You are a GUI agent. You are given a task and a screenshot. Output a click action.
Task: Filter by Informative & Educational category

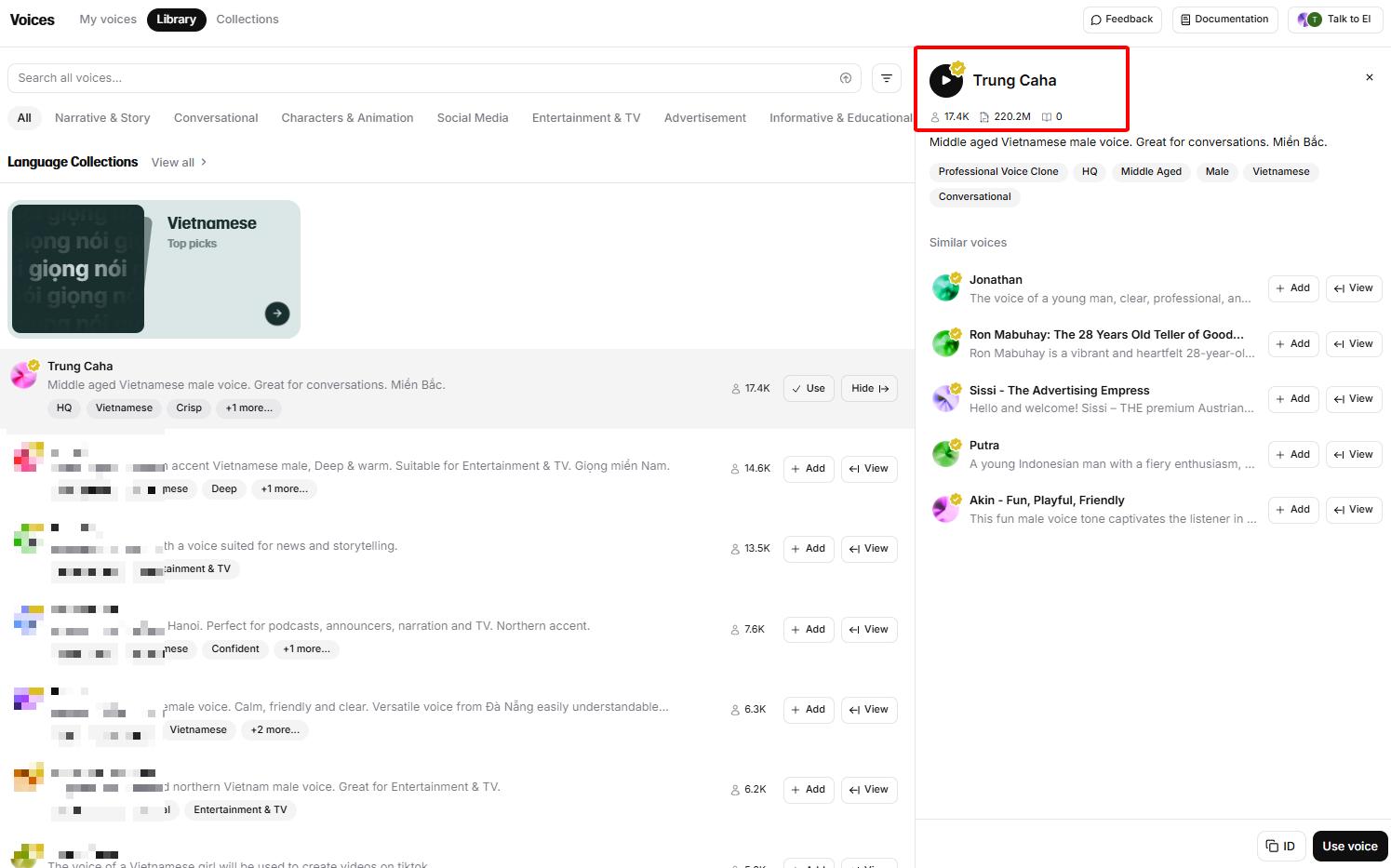point(840,118)
